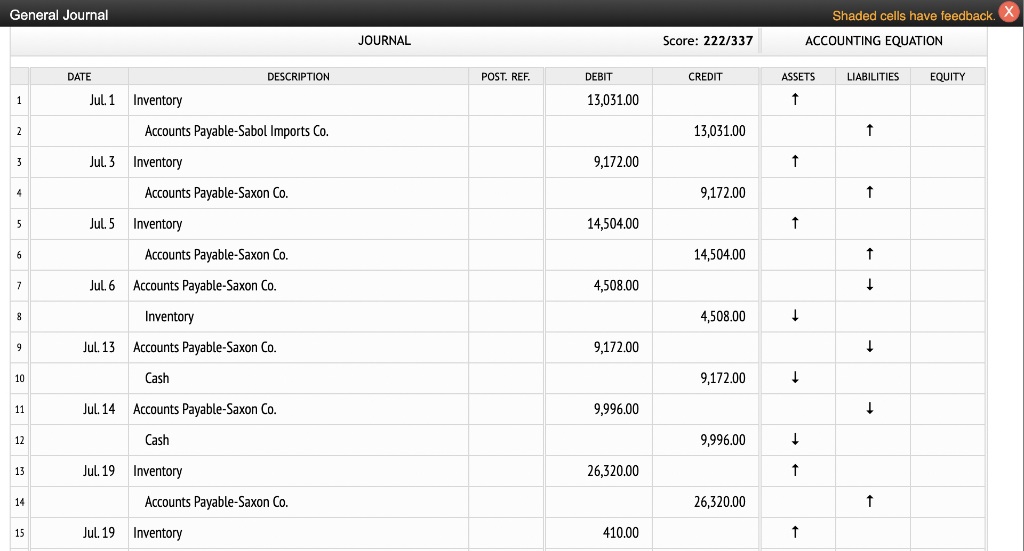Select the 'Jul. 19' date in row 13
Viewport: 1024px width, 551px height.
point(99,471)
